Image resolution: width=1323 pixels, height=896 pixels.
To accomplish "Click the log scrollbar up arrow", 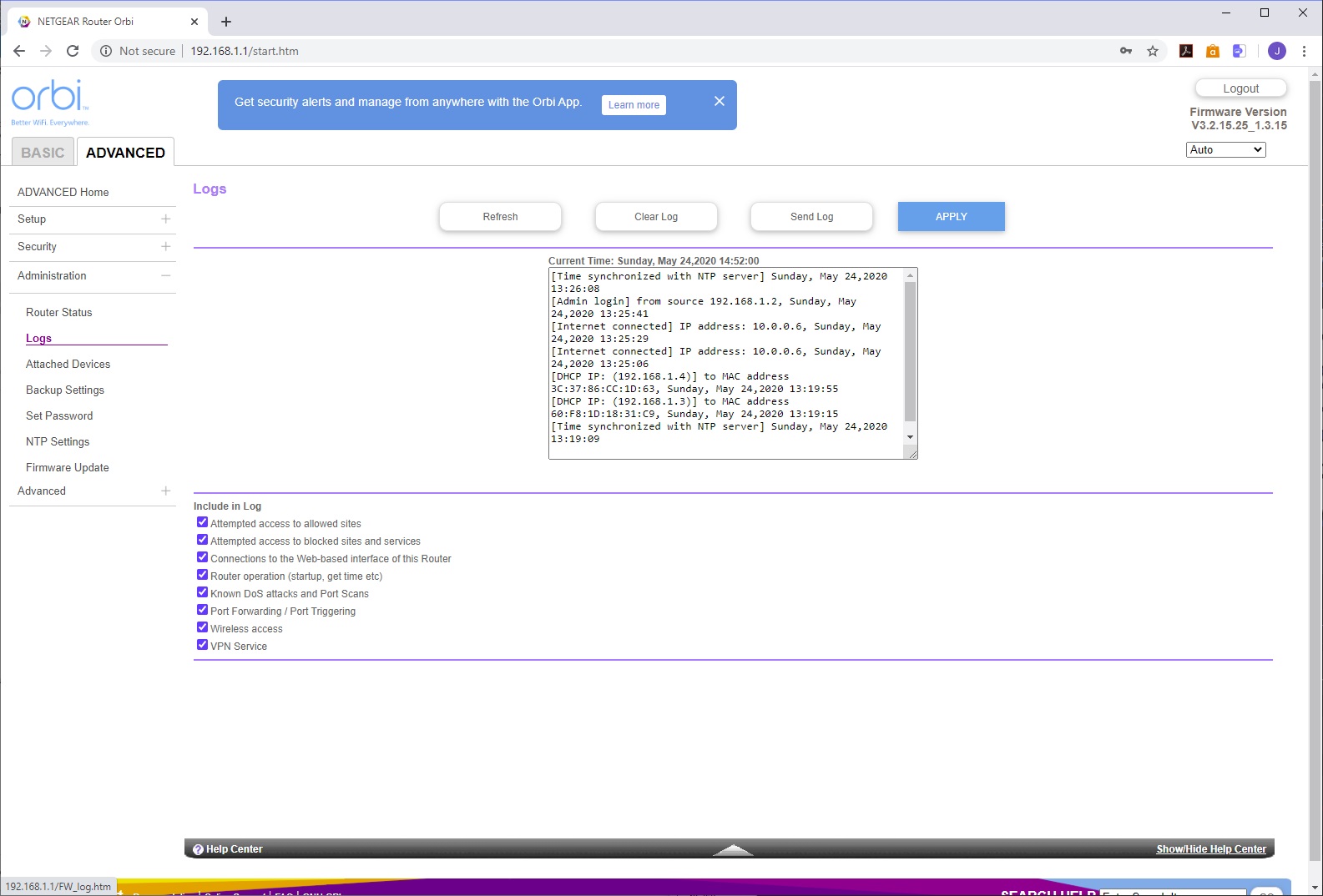I will 911,275.
